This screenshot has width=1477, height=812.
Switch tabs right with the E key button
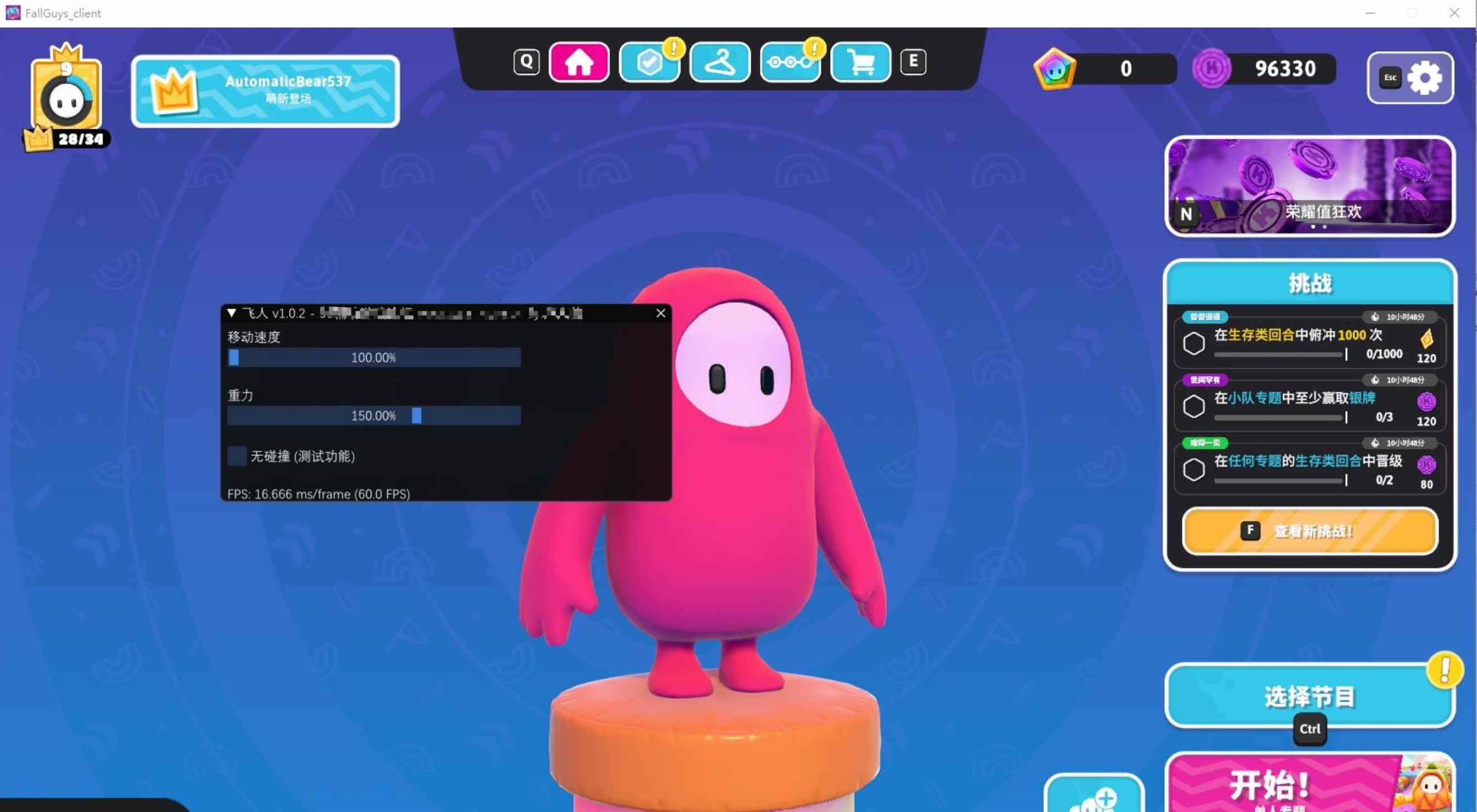914,62
